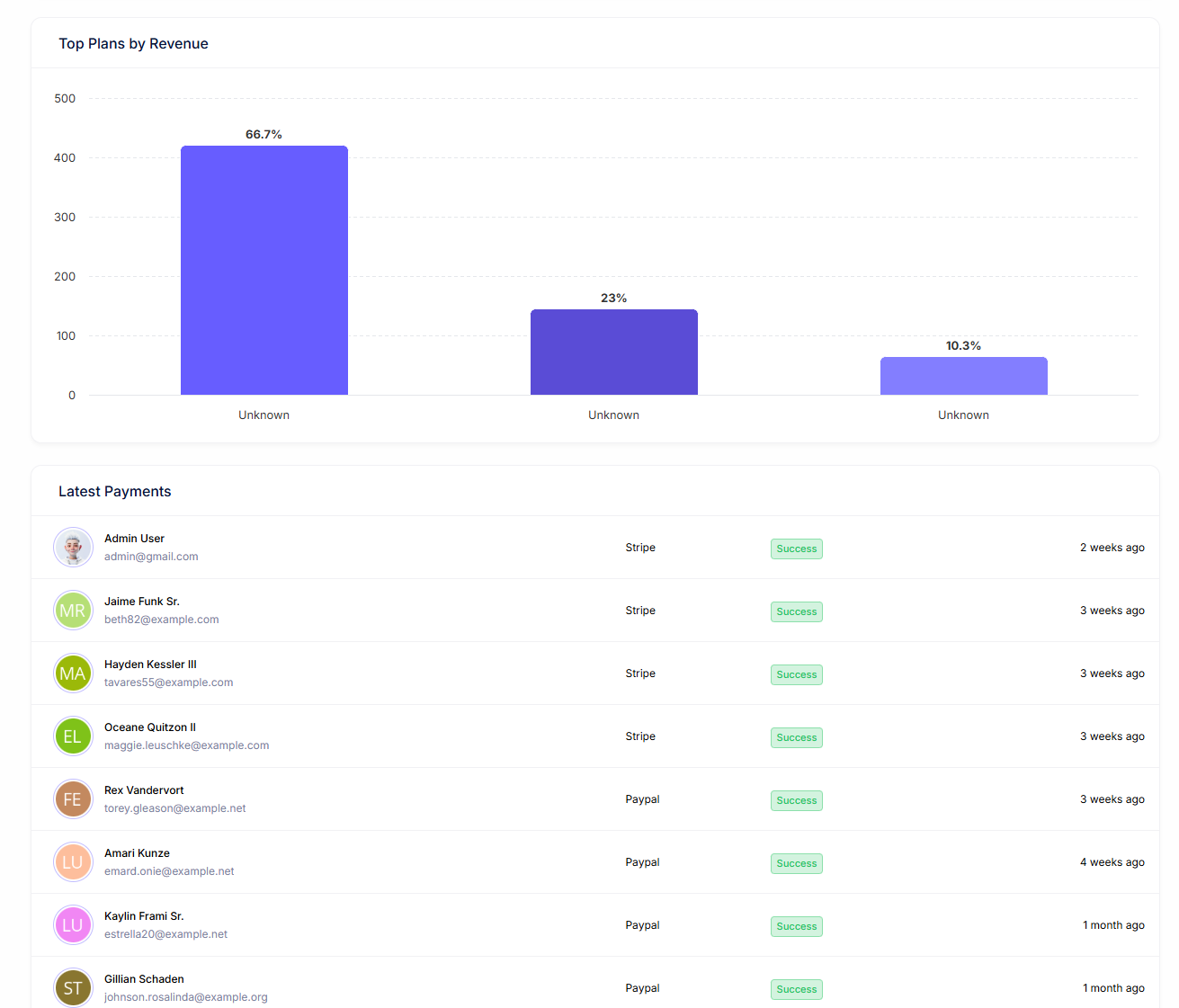The height and width of the screenshot is (1008, 1179).
Task: Open Jaime Funk Sr. payment entry
Action: point(142,602)
